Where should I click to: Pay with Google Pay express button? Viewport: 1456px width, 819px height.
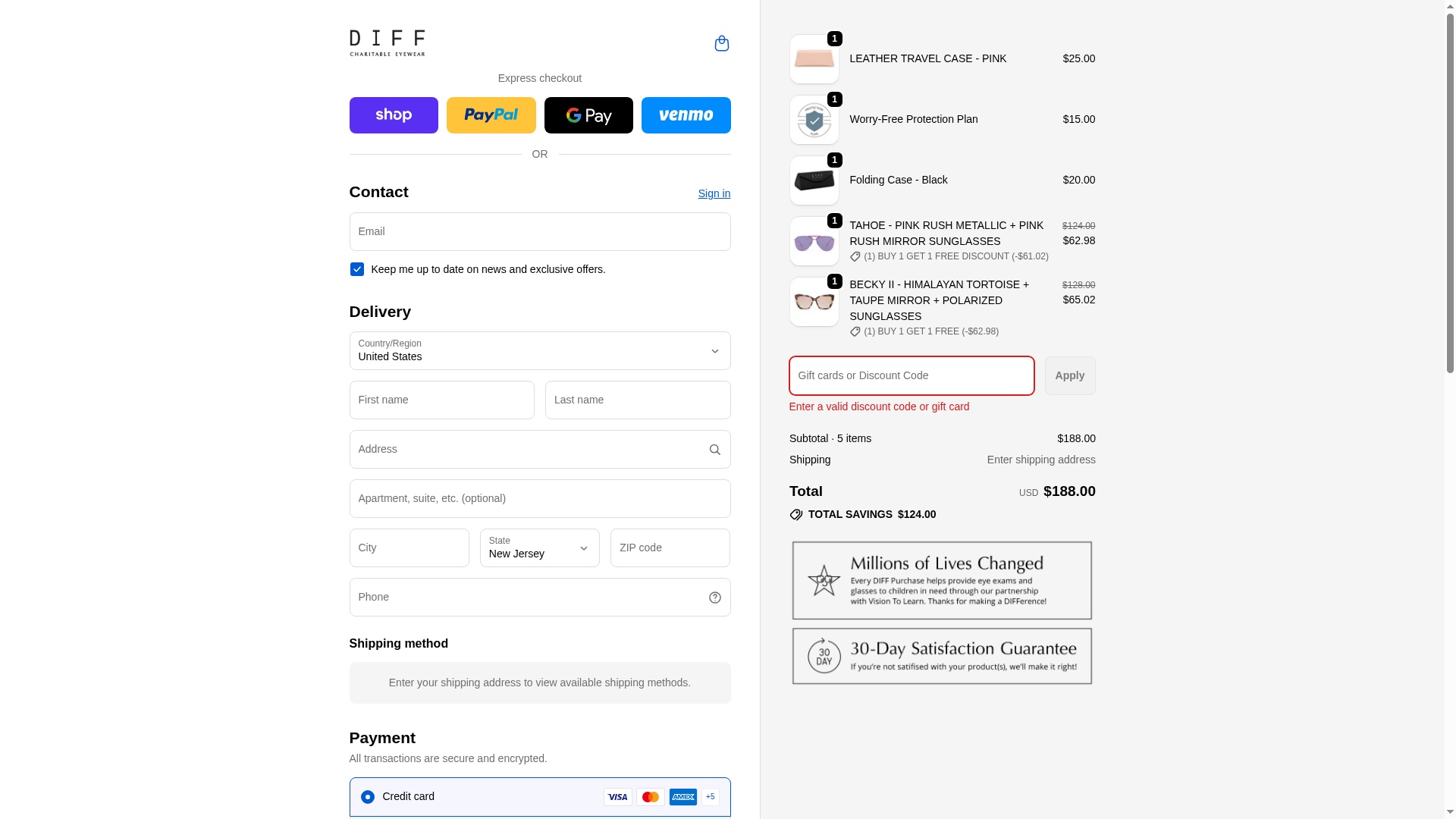coord(588,115)
